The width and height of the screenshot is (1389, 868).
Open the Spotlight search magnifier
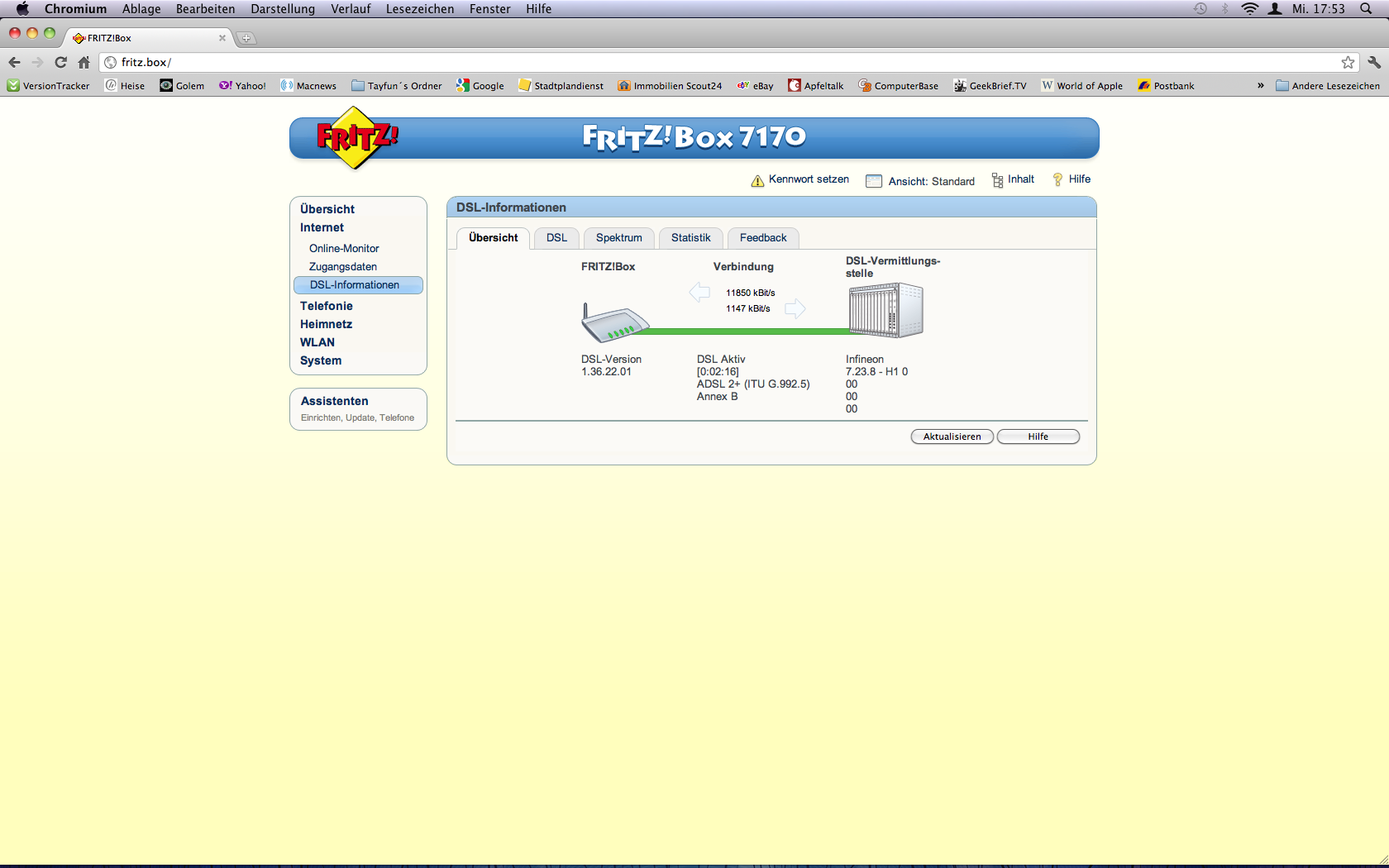click(1366, 9)
